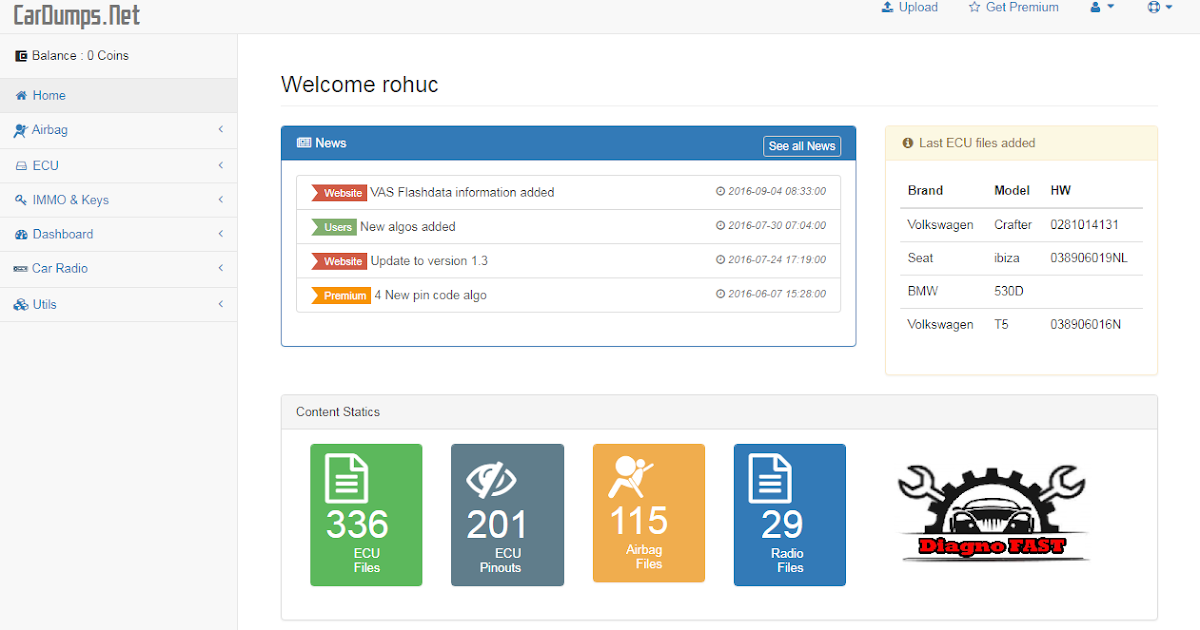Image resolution: width=1200 pixels, height=630 pixels.
Task: Click Get Premium star link
Action: (1013, 7)
